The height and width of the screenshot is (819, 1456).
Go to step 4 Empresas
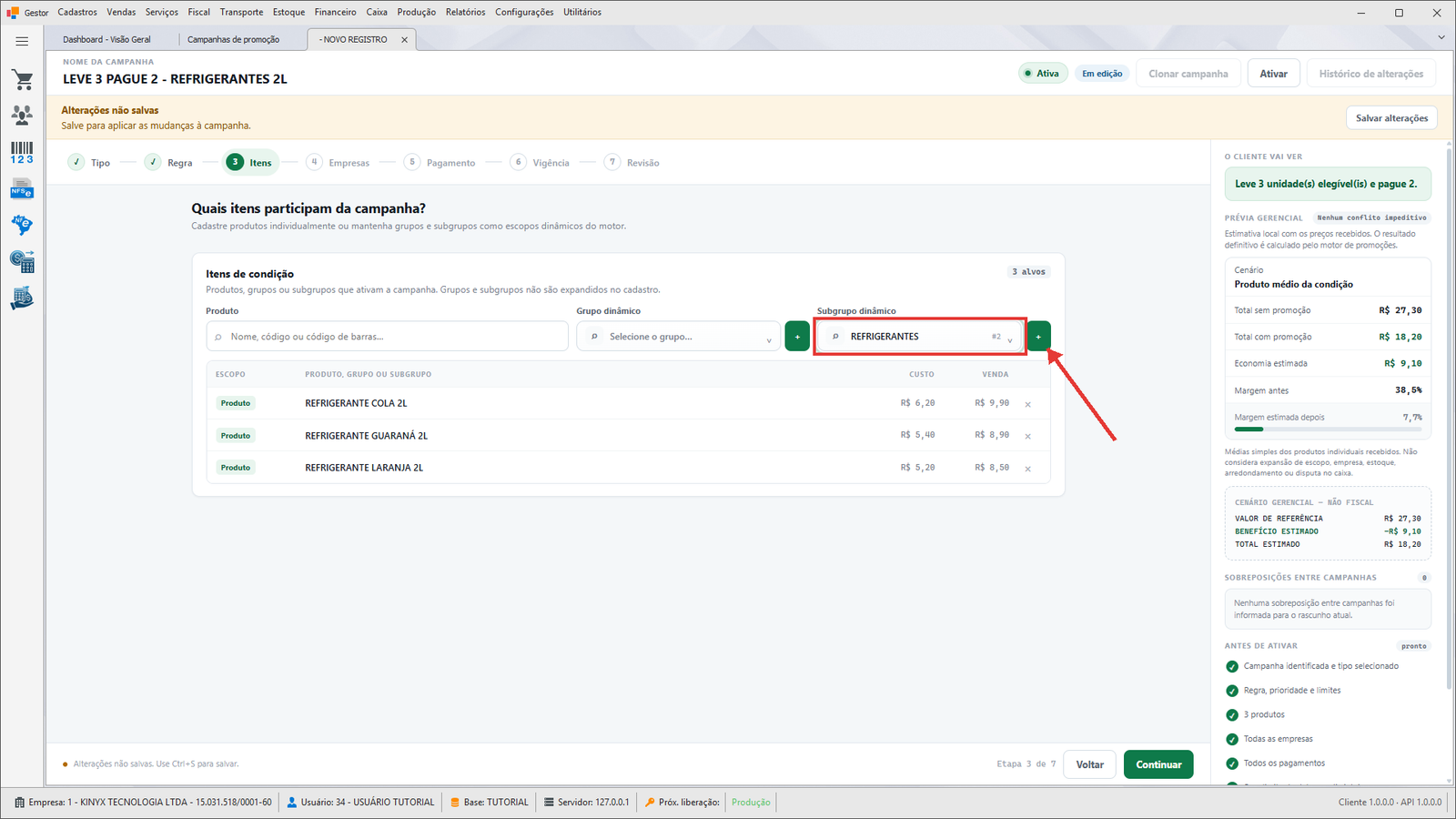click(x=338, y=163)
